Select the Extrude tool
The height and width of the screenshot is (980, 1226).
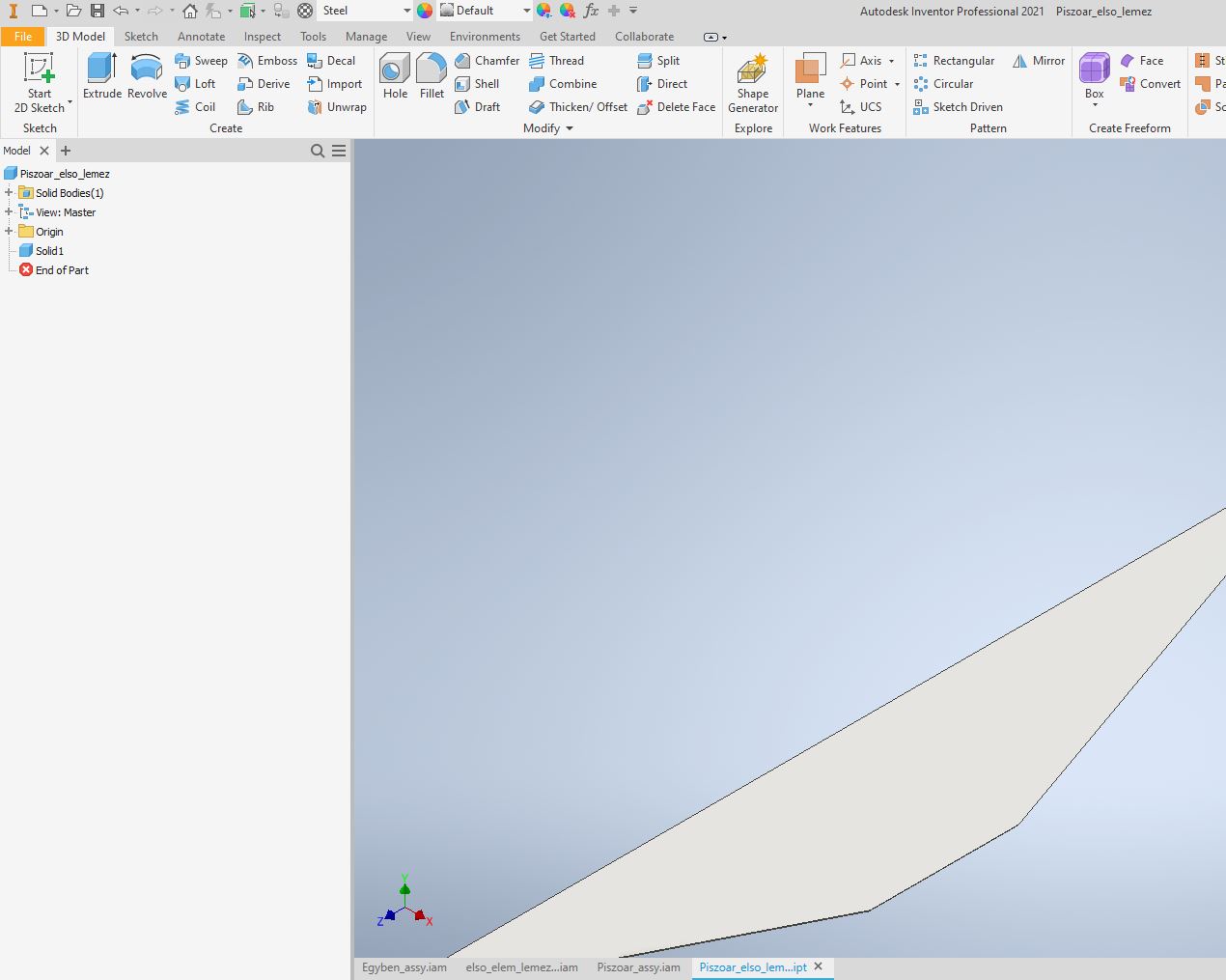pos(102,76)
